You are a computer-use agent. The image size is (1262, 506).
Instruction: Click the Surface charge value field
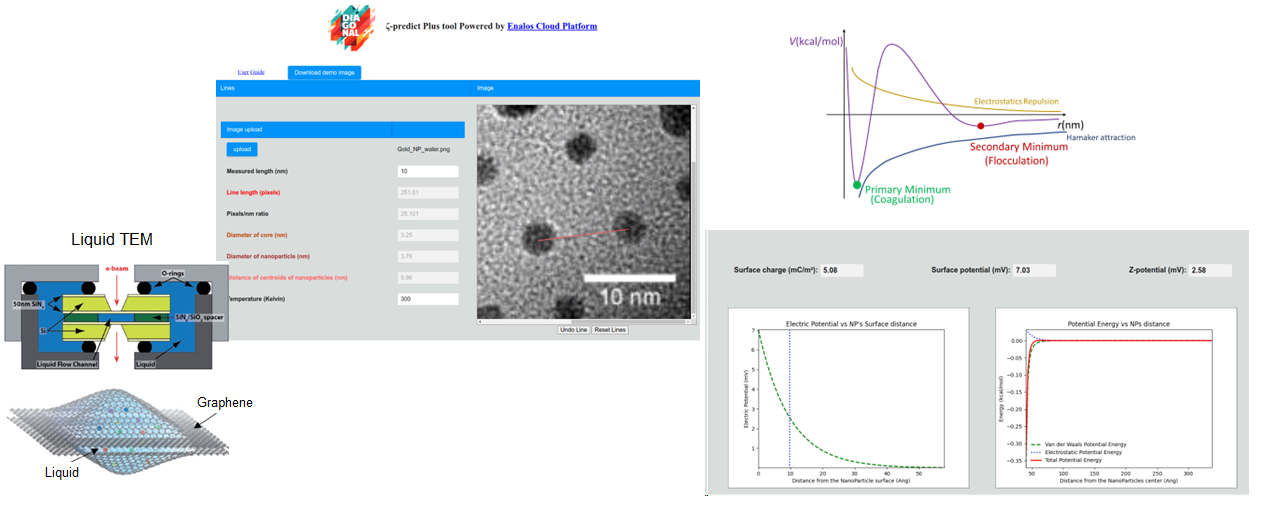click(841, 270)
